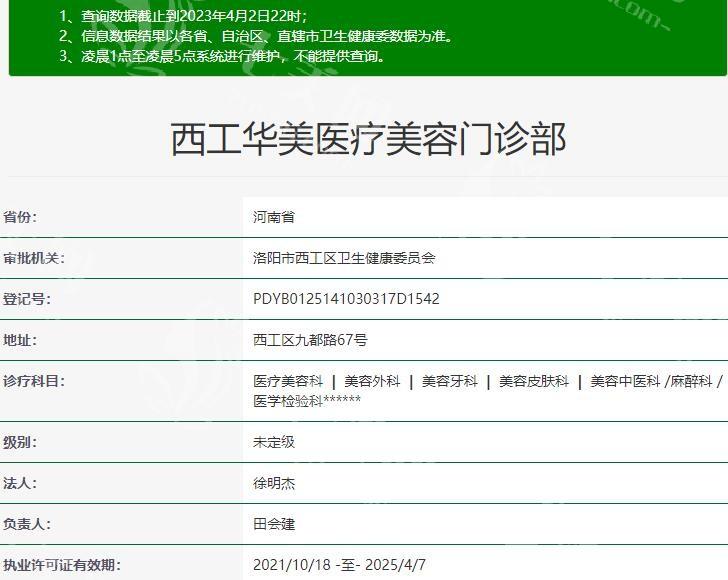Click the 法人 label
The image size is (728, 580).
pos(20,483)
